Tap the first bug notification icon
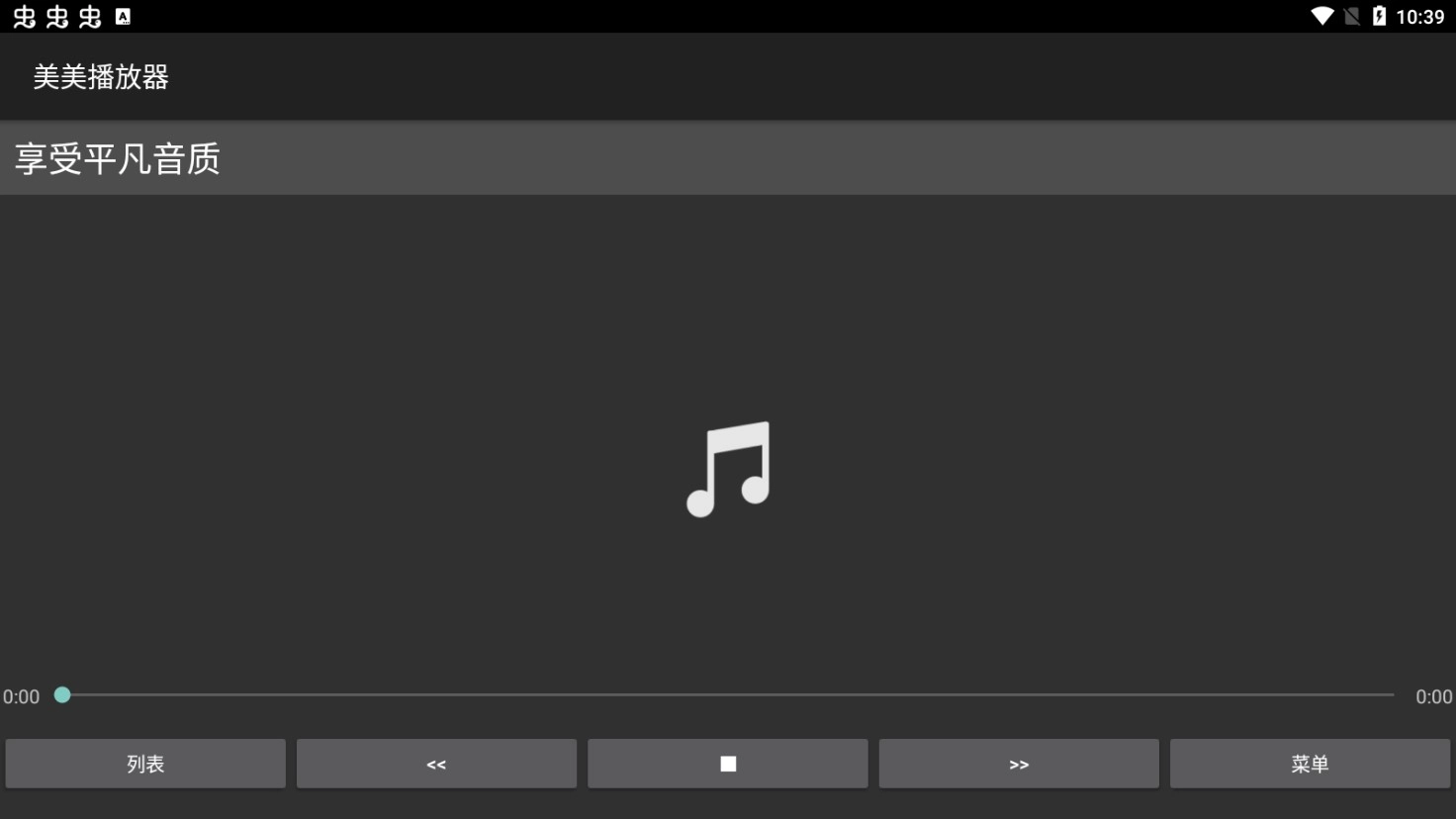 [25, 17]
